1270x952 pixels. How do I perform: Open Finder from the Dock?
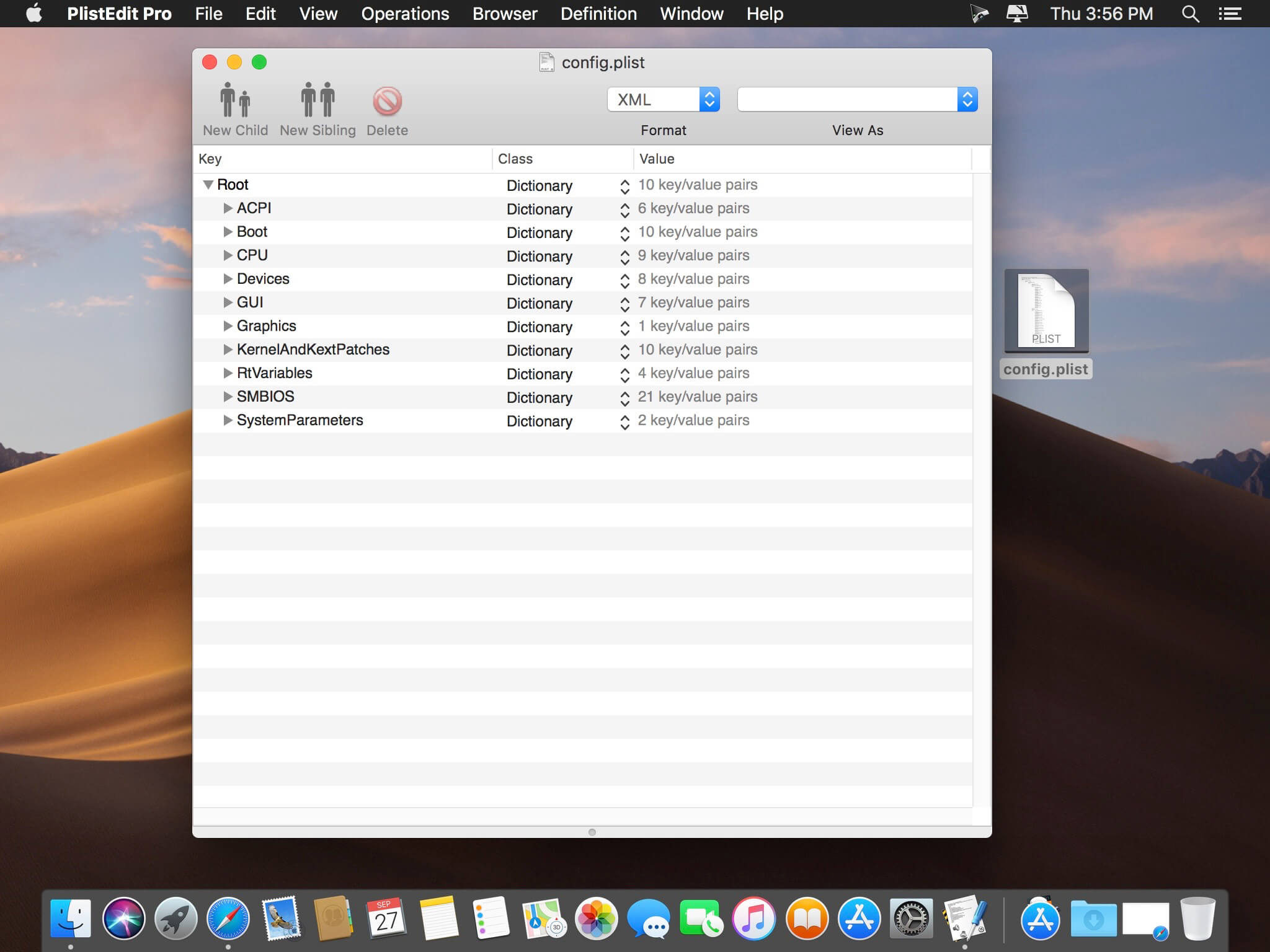pos(71,919)
